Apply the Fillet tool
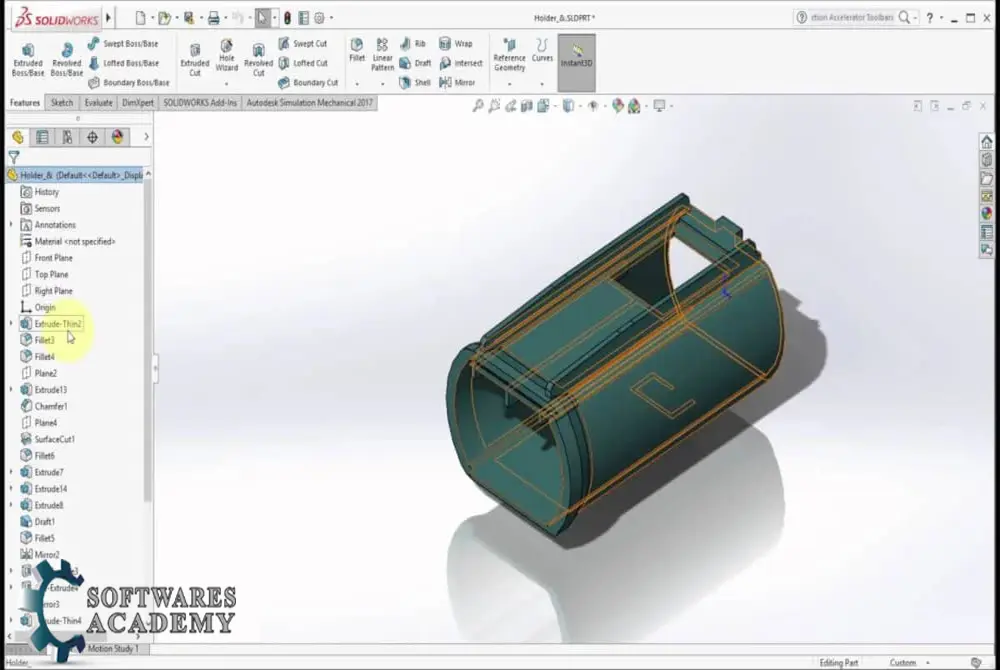 point(357,50)
